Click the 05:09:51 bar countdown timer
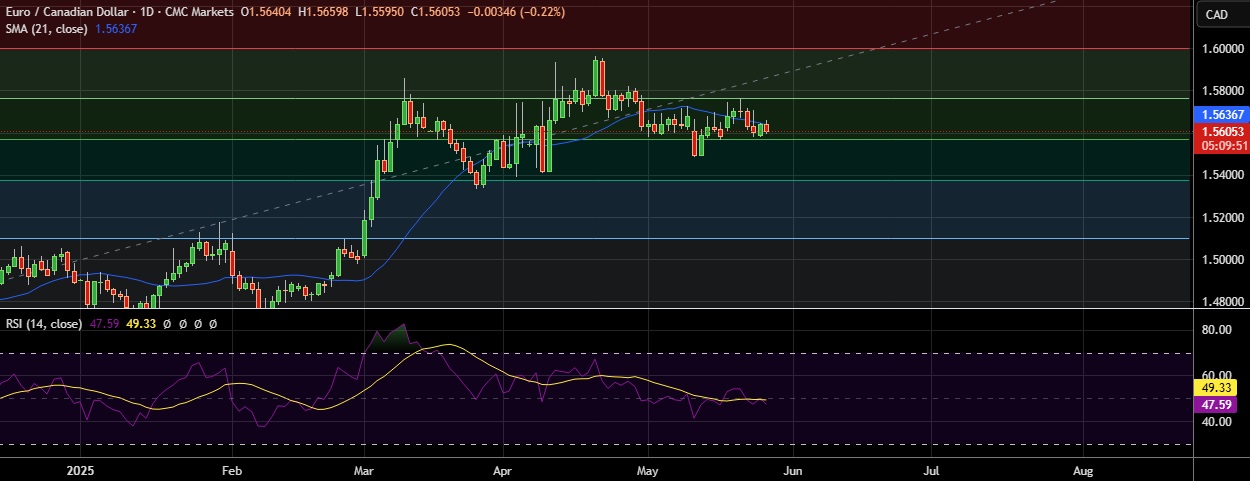 [x=1223, y=145]
